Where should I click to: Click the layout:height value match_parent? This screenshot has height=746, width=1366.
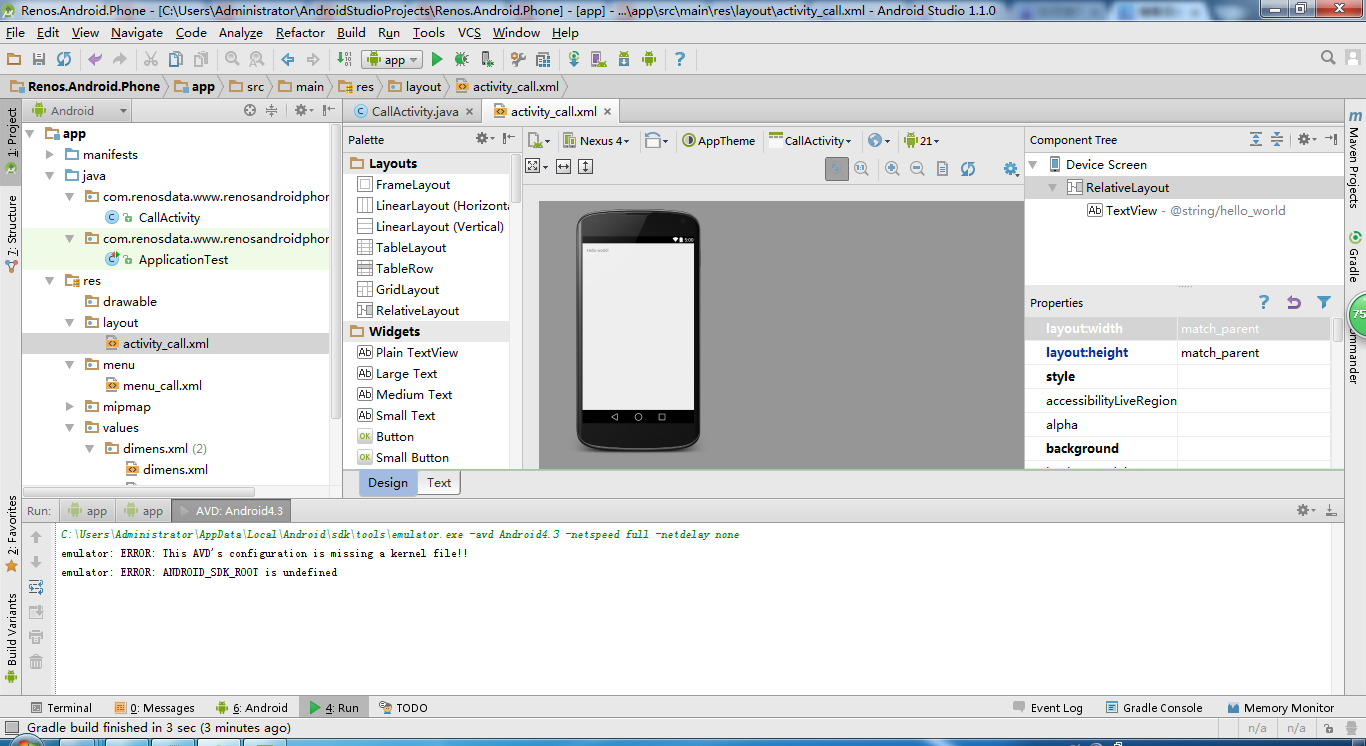click(x=1254, y=352)
